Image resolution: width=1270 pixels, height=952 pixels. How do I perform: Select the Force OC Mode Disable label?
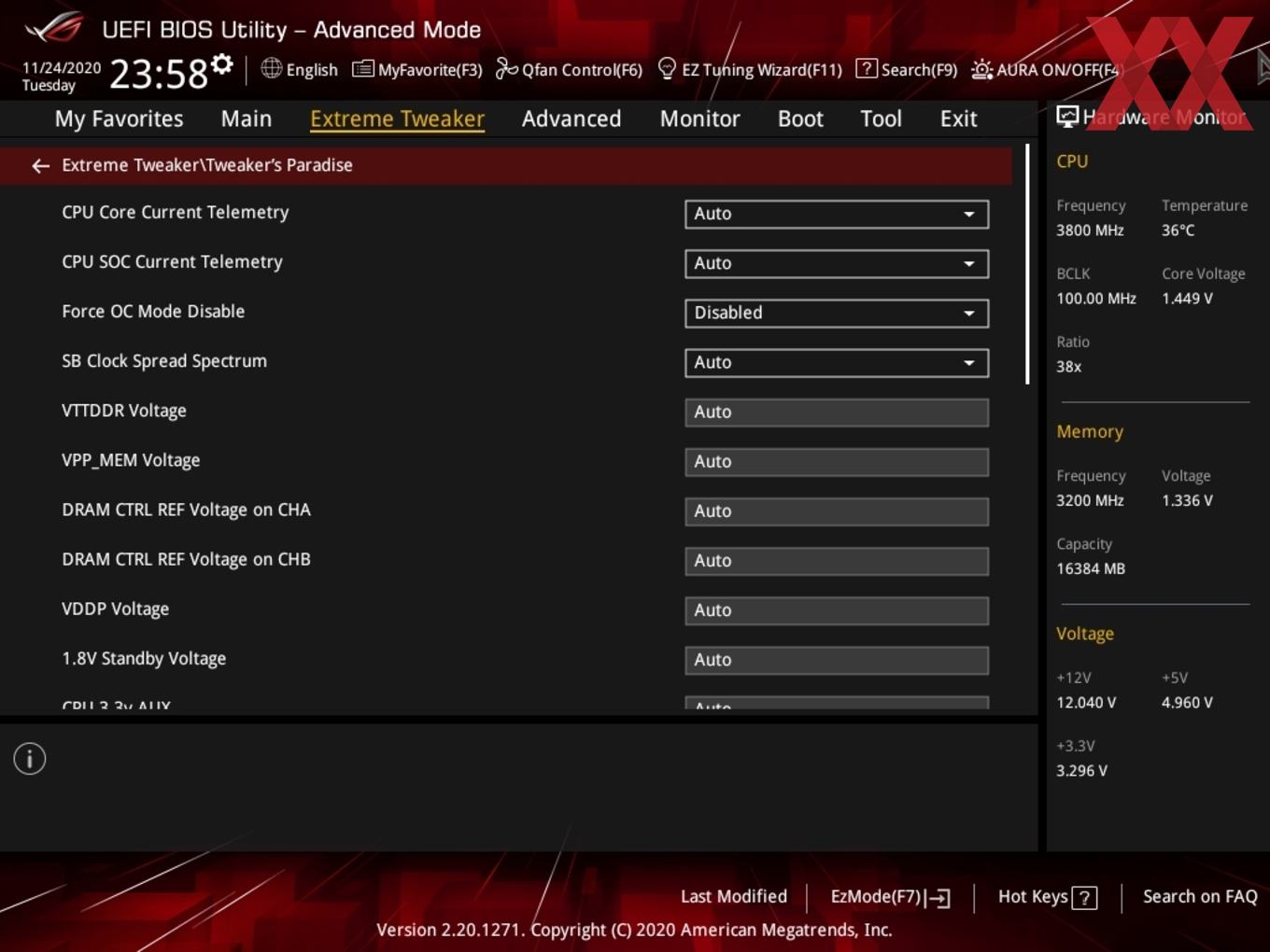153,312
